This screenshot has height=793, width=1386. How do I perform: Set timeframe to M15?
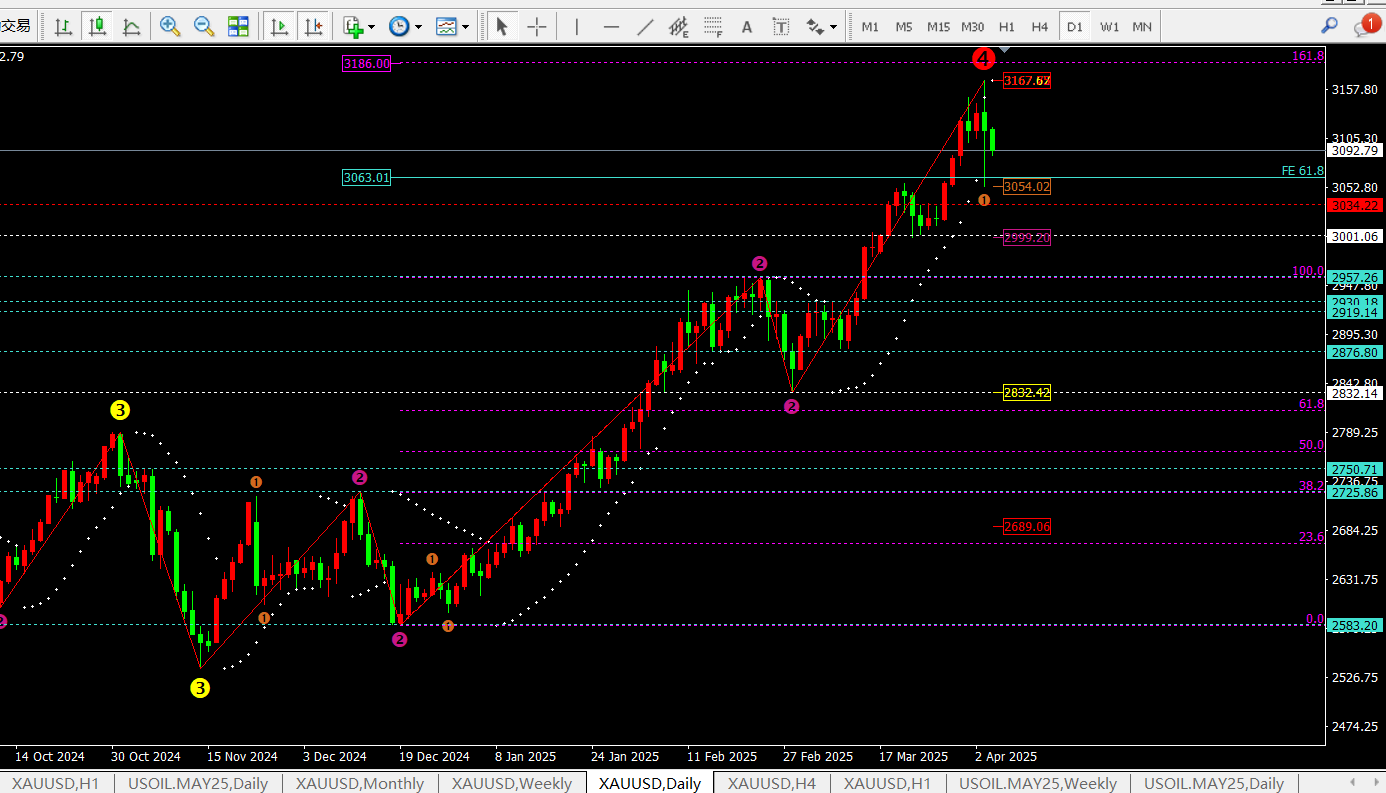[938, 27]
